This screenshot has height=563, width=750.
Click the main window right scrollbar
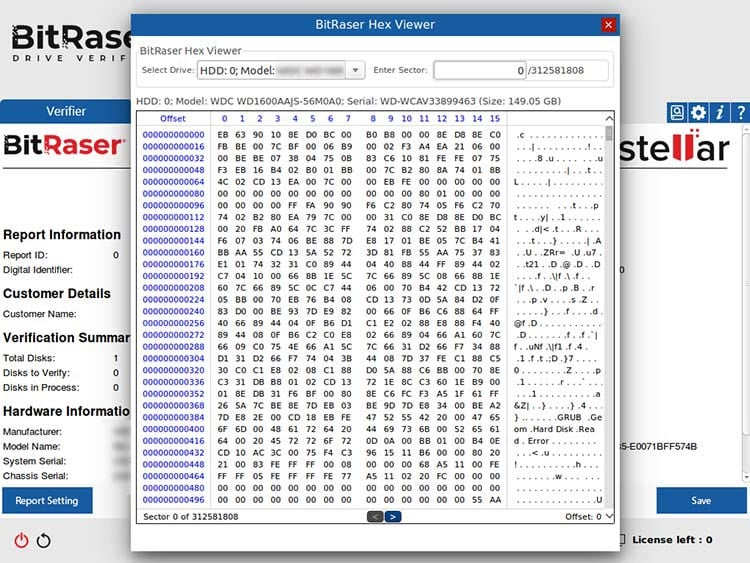[747, 303]
